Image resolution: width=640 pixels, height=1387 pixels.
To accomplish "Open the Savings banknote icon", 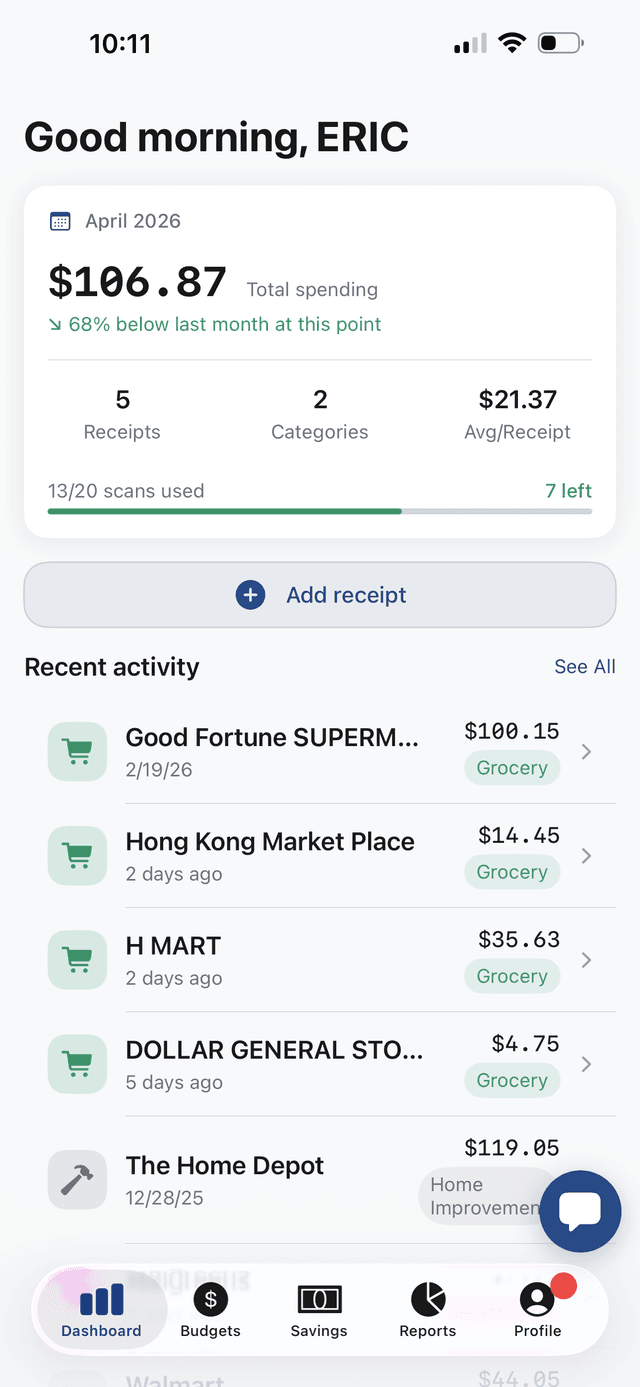I will [318, 1297].
